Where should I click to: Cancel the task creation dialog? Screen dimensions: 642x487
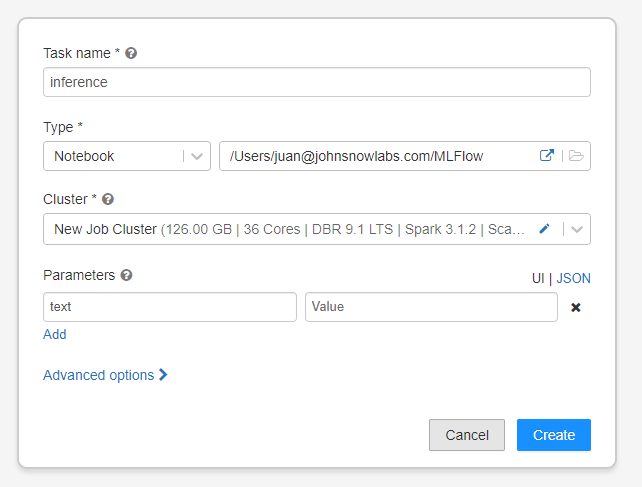(467, 435)
